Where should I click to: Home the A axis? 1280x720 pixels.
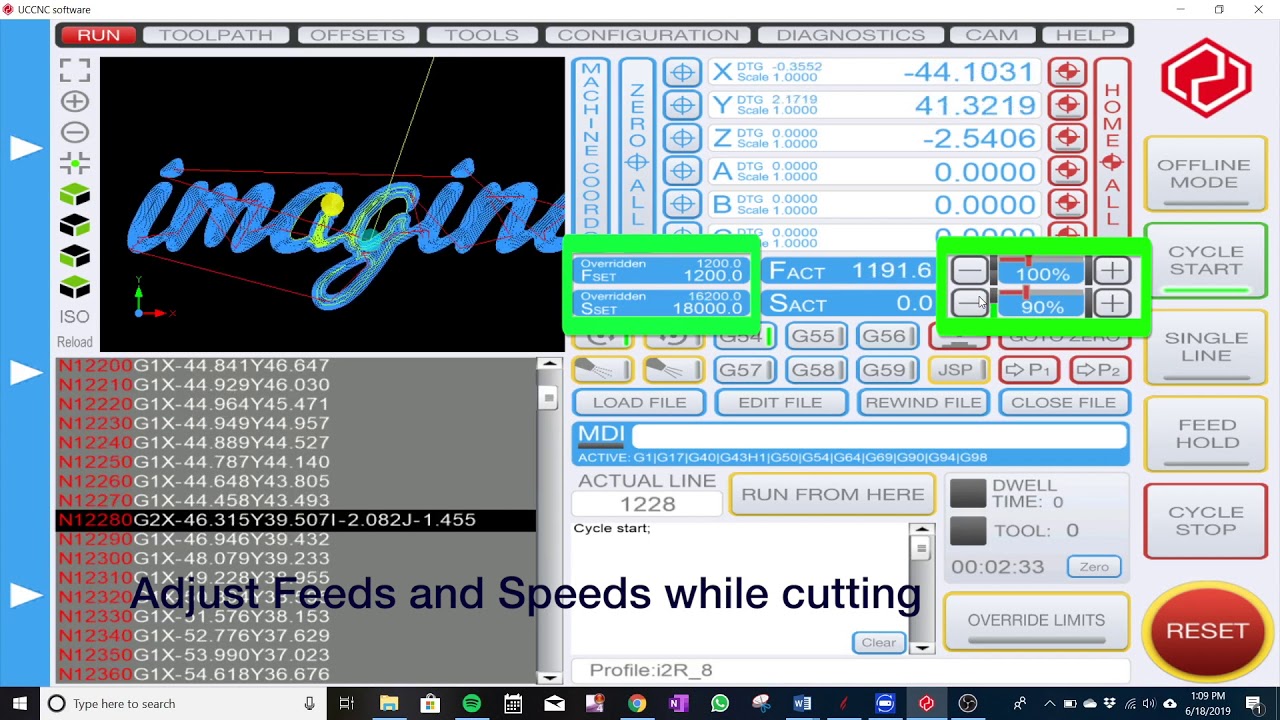(x=1067, y=171)
